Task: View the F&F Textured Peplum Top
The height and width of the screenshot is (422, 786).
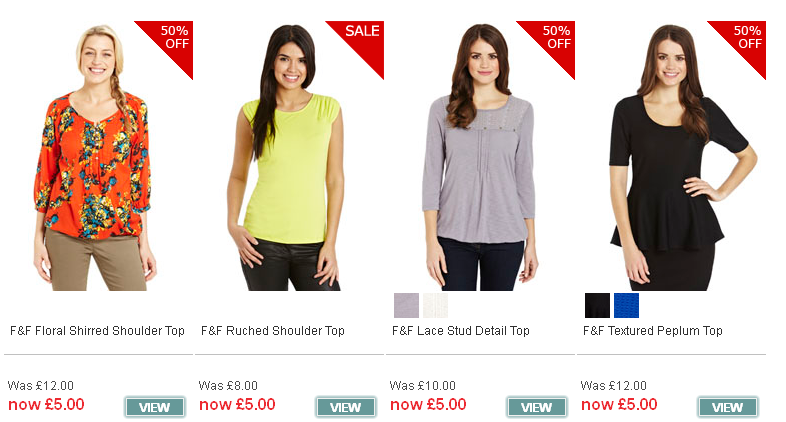Action: [x=728, y=407]
